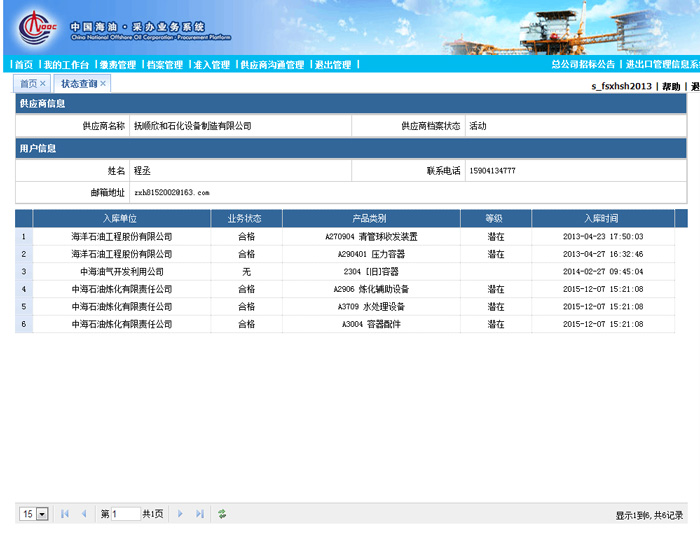The width and height of the screenshot is (700, 538).
Task: Close the 首页 tab
Action: pos(43,84)
